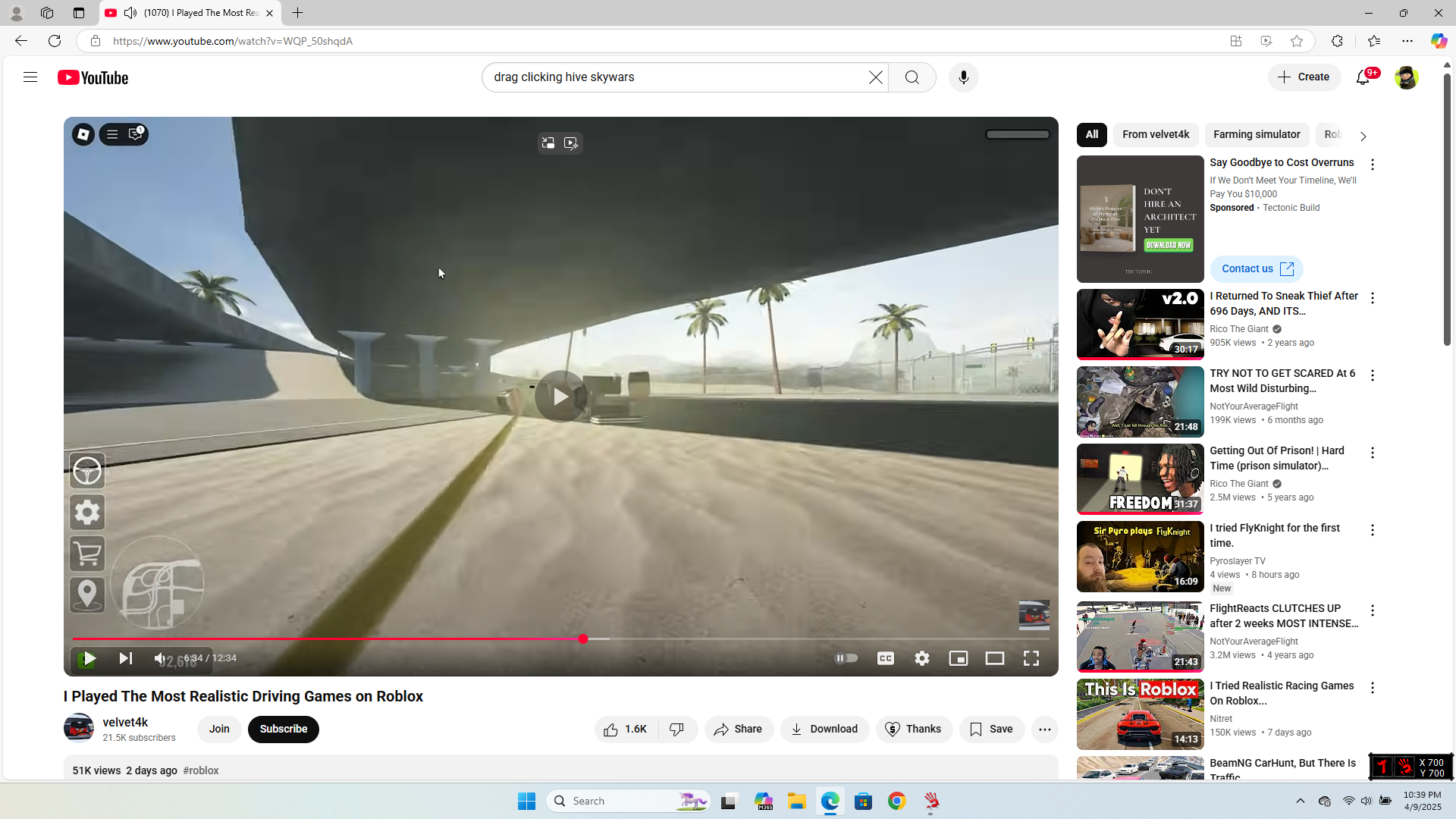Viewport: 1456px width, 819px height.
Task: Open the I Tried Realistic Racing Games title
Action: (1282, 693)
